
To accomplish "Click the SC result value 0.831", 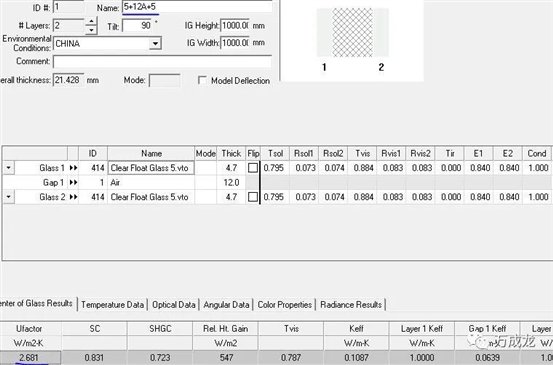I will [94, 358].
